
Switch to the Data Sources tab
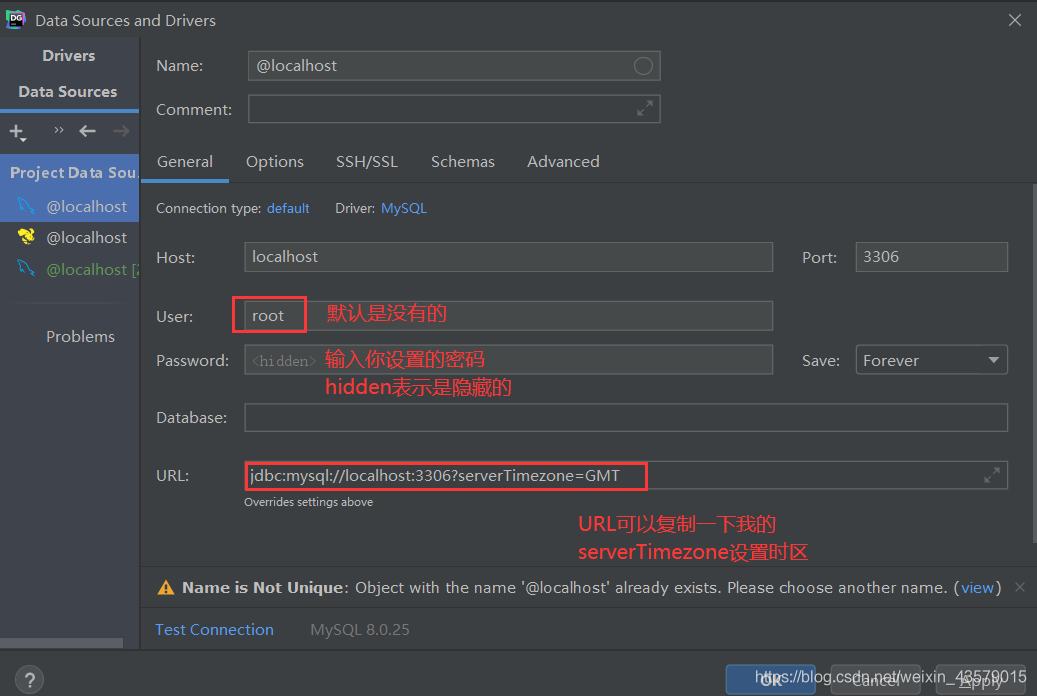[68, 91]
